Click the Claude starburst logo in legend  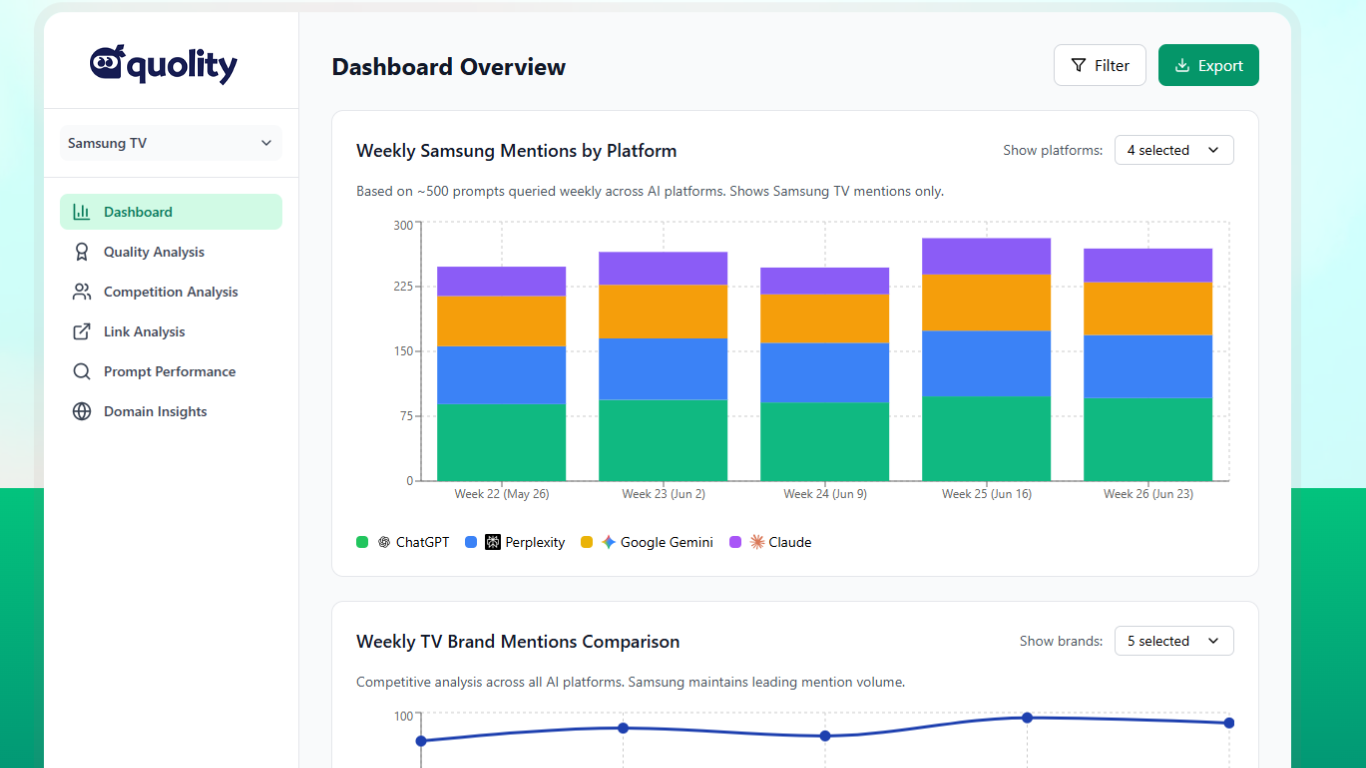coord(757,542)
